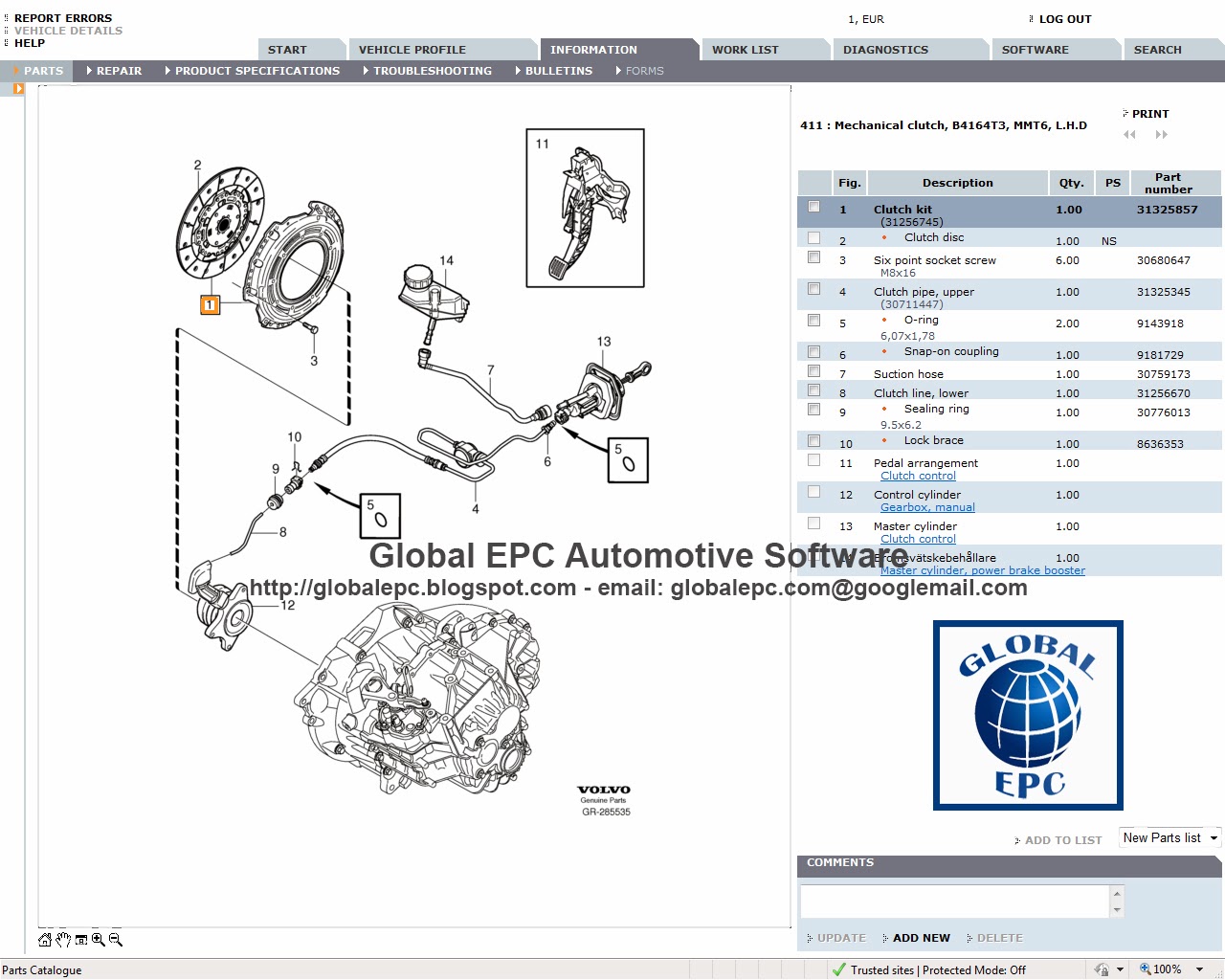Click the Qty. column header

[x=1072, y=183]
